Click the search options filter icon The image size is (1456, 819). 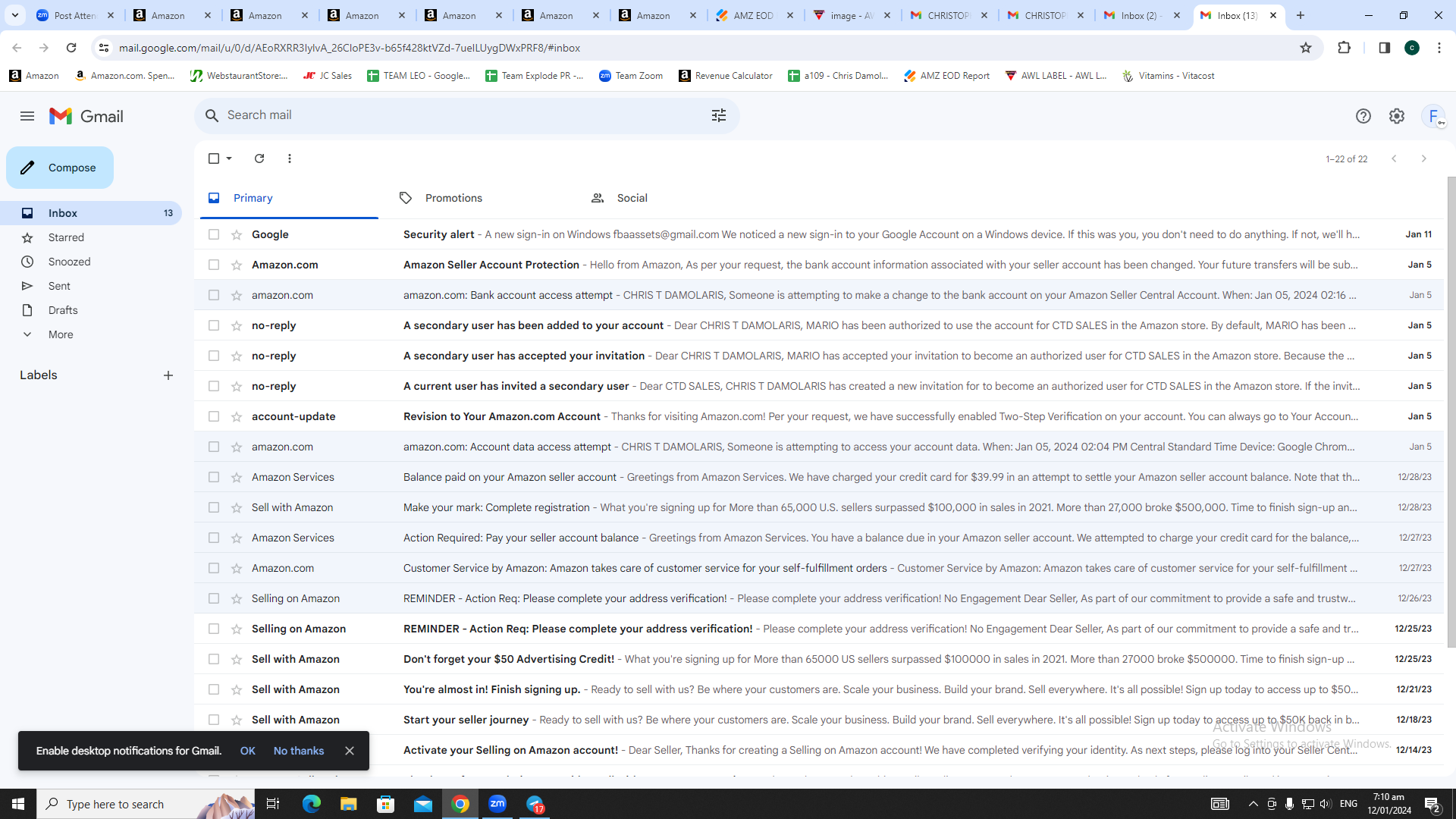click(x=718, y=115)
